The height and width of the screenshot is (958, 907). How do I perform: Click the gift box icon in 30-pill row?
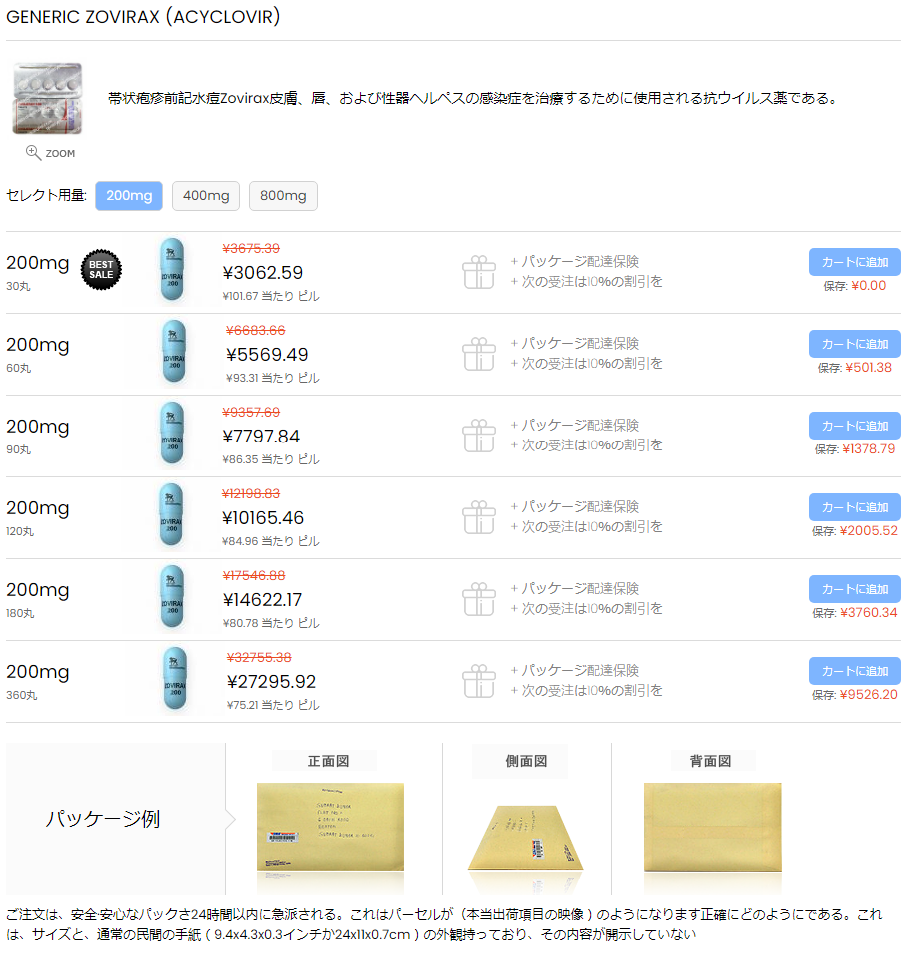coord(479,272)
